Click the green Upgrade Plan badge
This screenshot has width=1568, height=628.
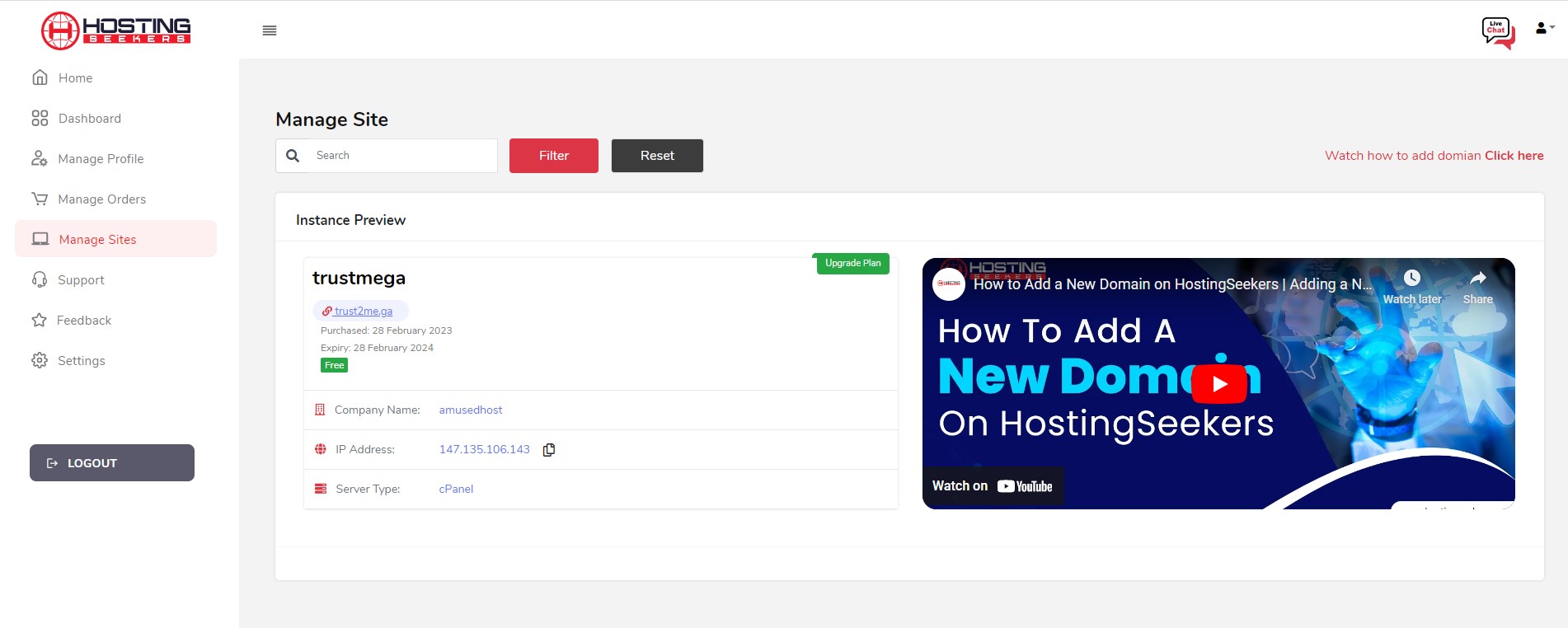(852, 264)
